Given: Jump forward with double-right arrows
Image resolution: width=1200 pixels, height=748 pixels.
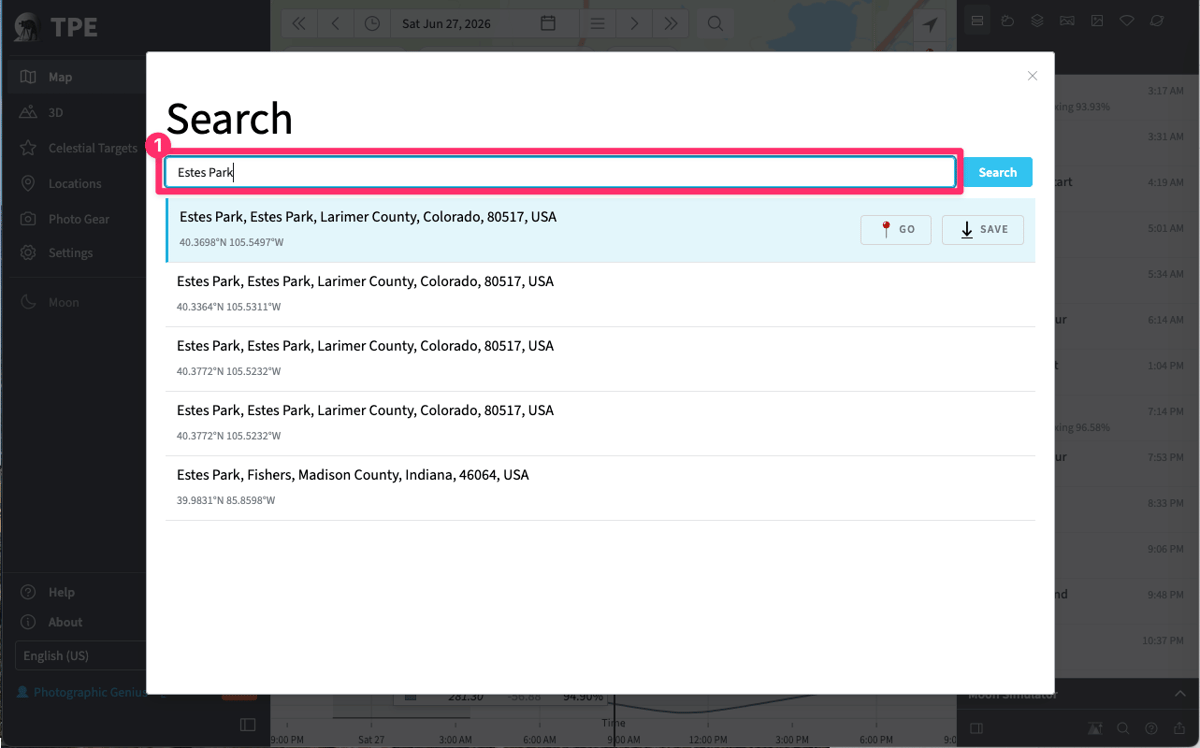Looking at the screenshot, I should (670, 24).
